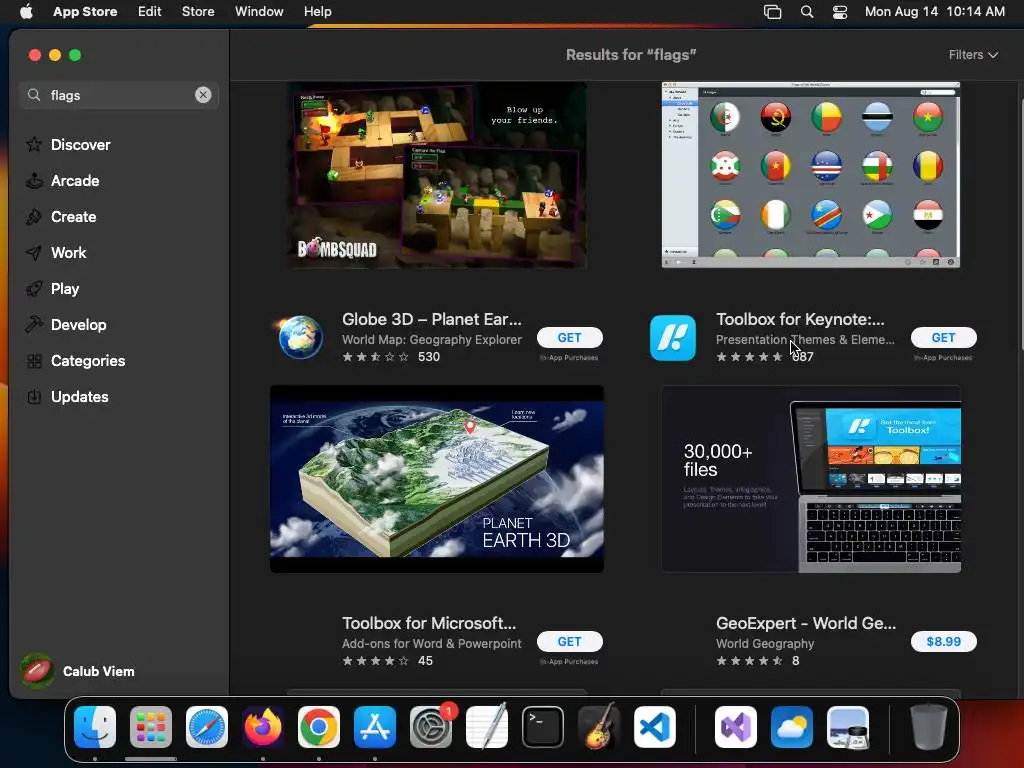
Task: Click the search magnifier in sidebar field
Action: (34, 95)
